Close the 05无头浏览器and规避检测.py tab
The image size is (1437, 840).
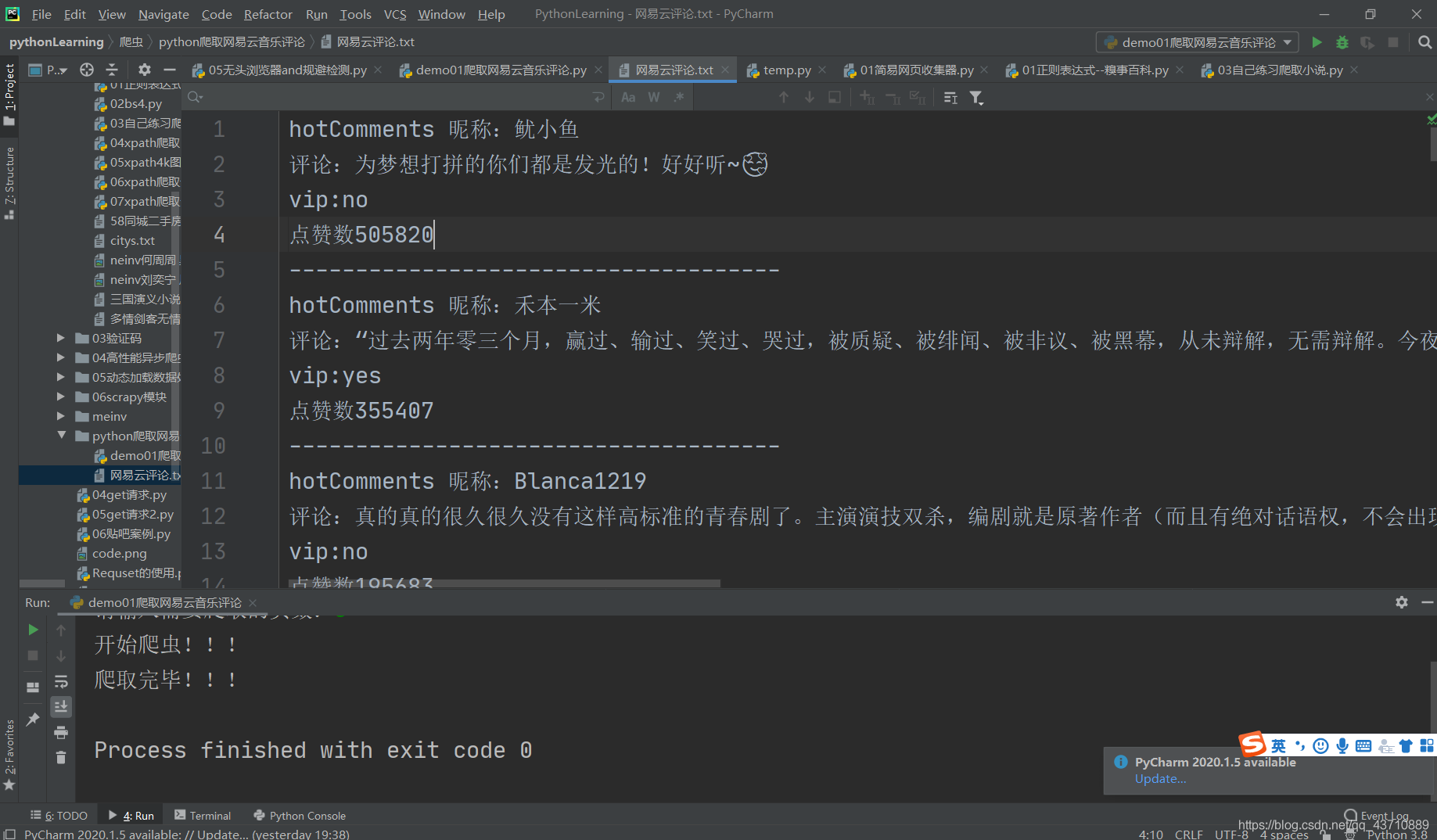(x=378, y=70)
